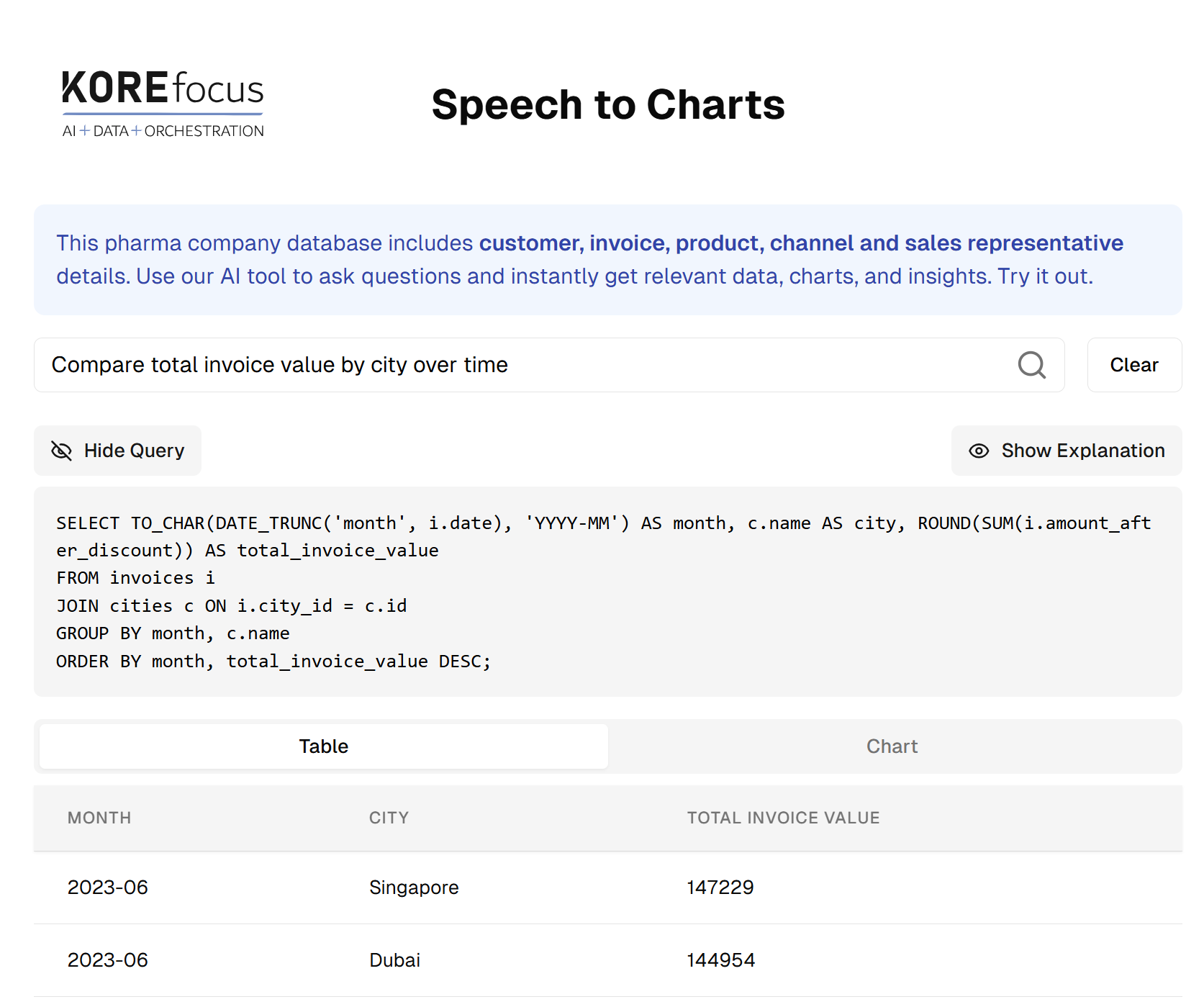
Task: Click the search magnifier icon
Action: tap(1031, 365)
